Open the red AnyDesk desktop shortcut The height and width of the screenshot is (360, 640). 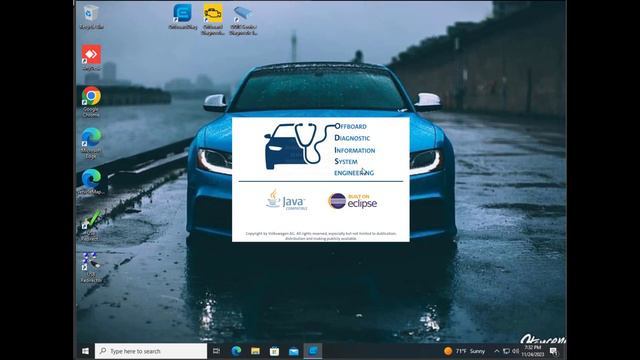(91, 58)
